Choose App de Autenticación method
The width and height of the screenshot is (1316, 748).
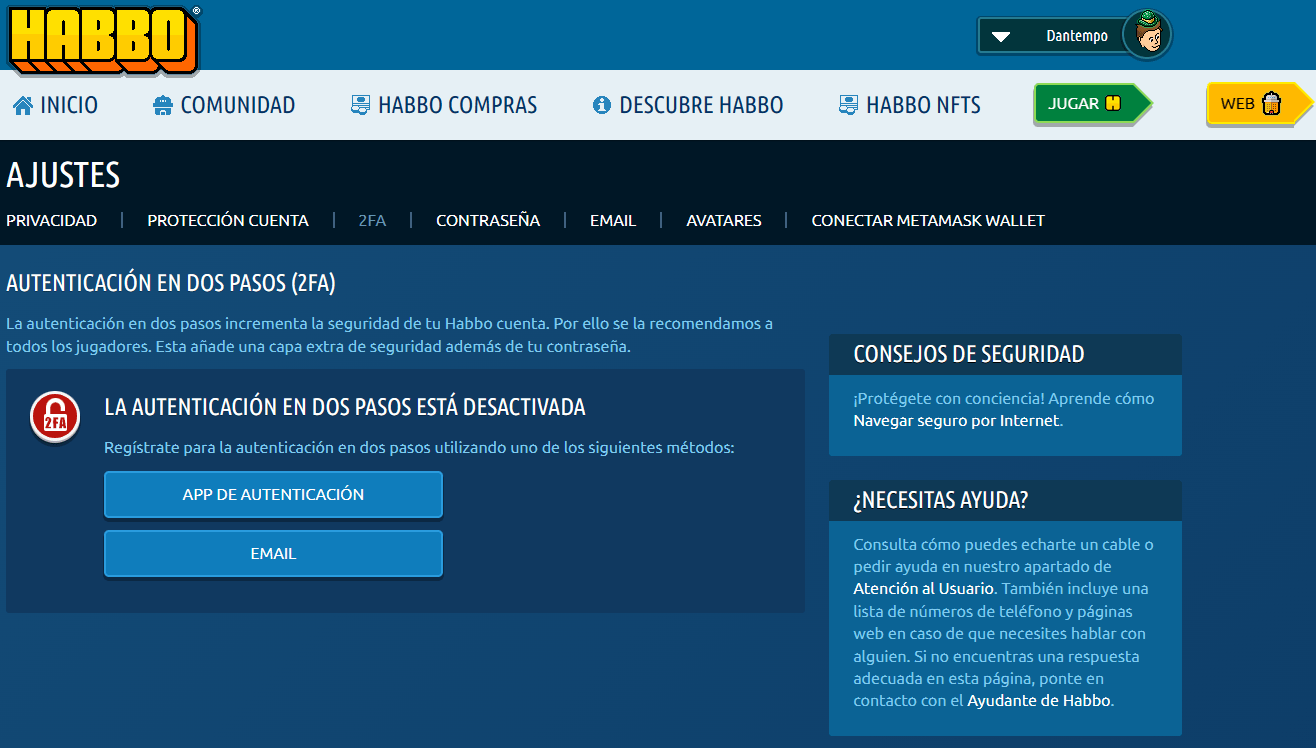[273, 494]
